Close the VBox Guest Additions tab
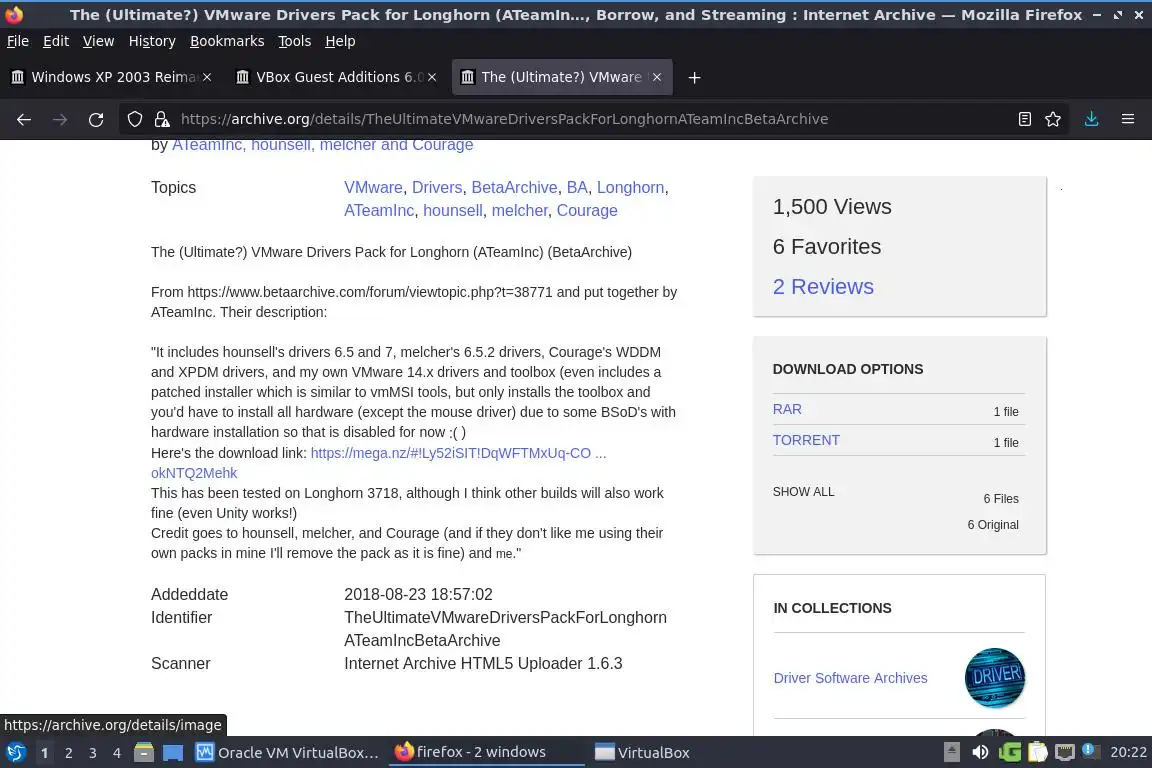Viewport: 1152px width, 768px height. (432, 77)
